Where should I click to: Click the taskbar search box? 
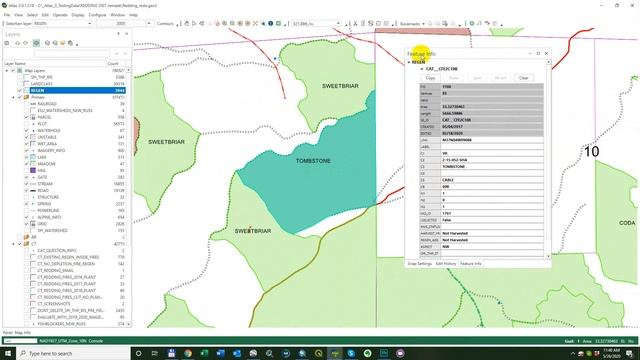(73, 353)
